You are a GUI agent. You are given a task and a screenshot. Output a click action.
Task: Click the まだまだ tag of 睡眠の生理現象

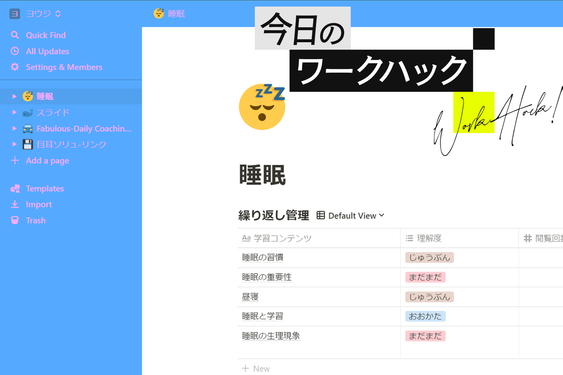point(425,336)
